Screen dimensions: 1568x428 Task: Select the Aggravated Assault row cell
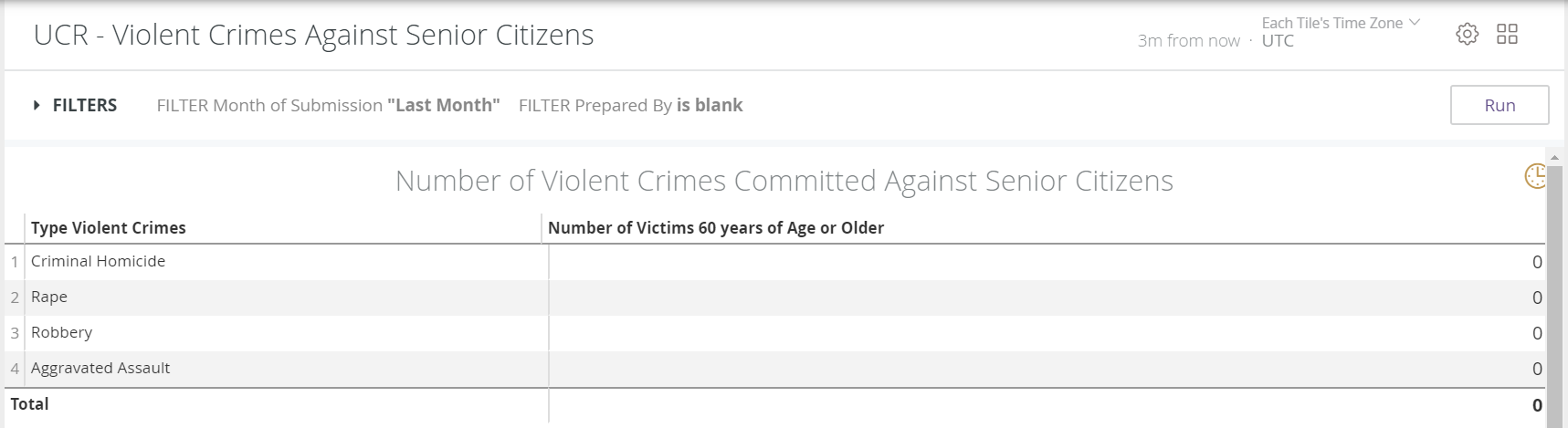point(100,369)
